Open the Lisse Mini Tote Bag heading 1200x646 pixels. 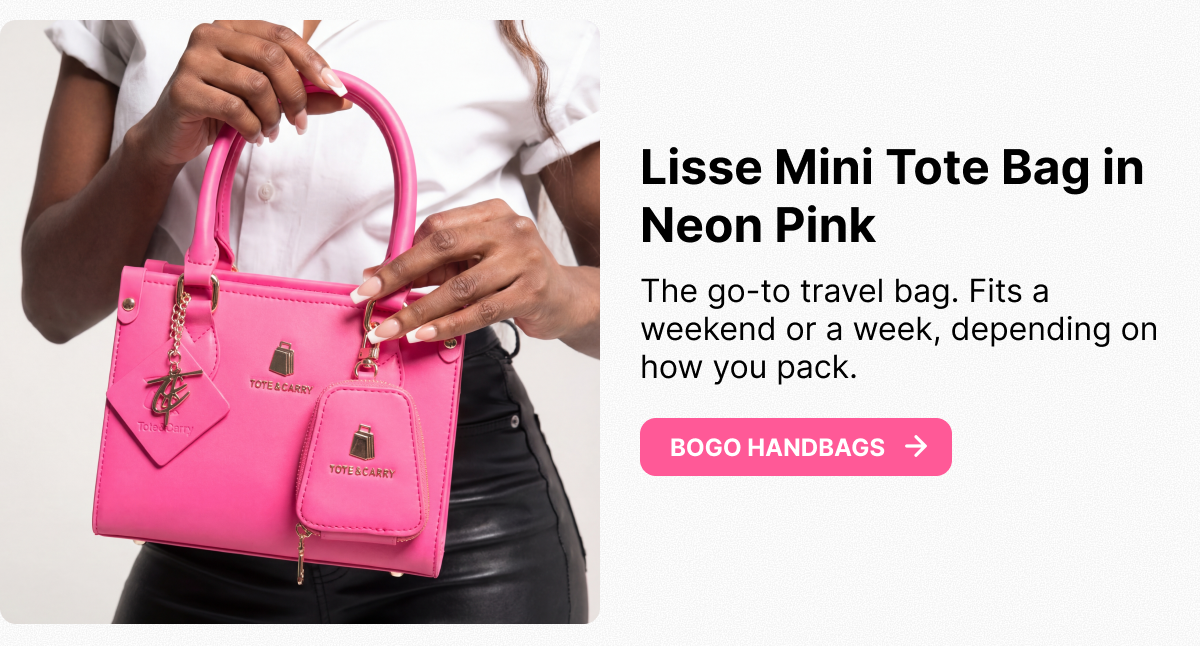892,197
